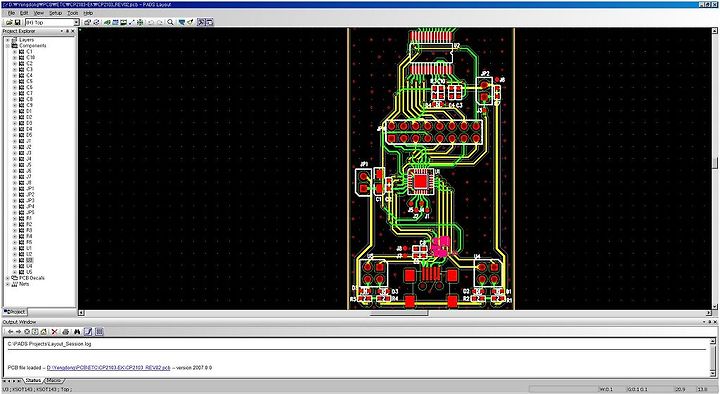Toggle the Output Window toolbar button
This screenshot has width=720, height=394.
pos(209,22)
